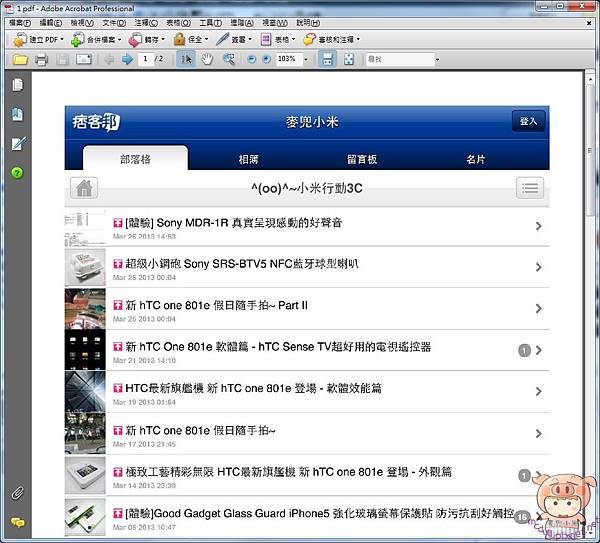
Task: Click the vertical scrollbar thumb
Action: [590, 151]
